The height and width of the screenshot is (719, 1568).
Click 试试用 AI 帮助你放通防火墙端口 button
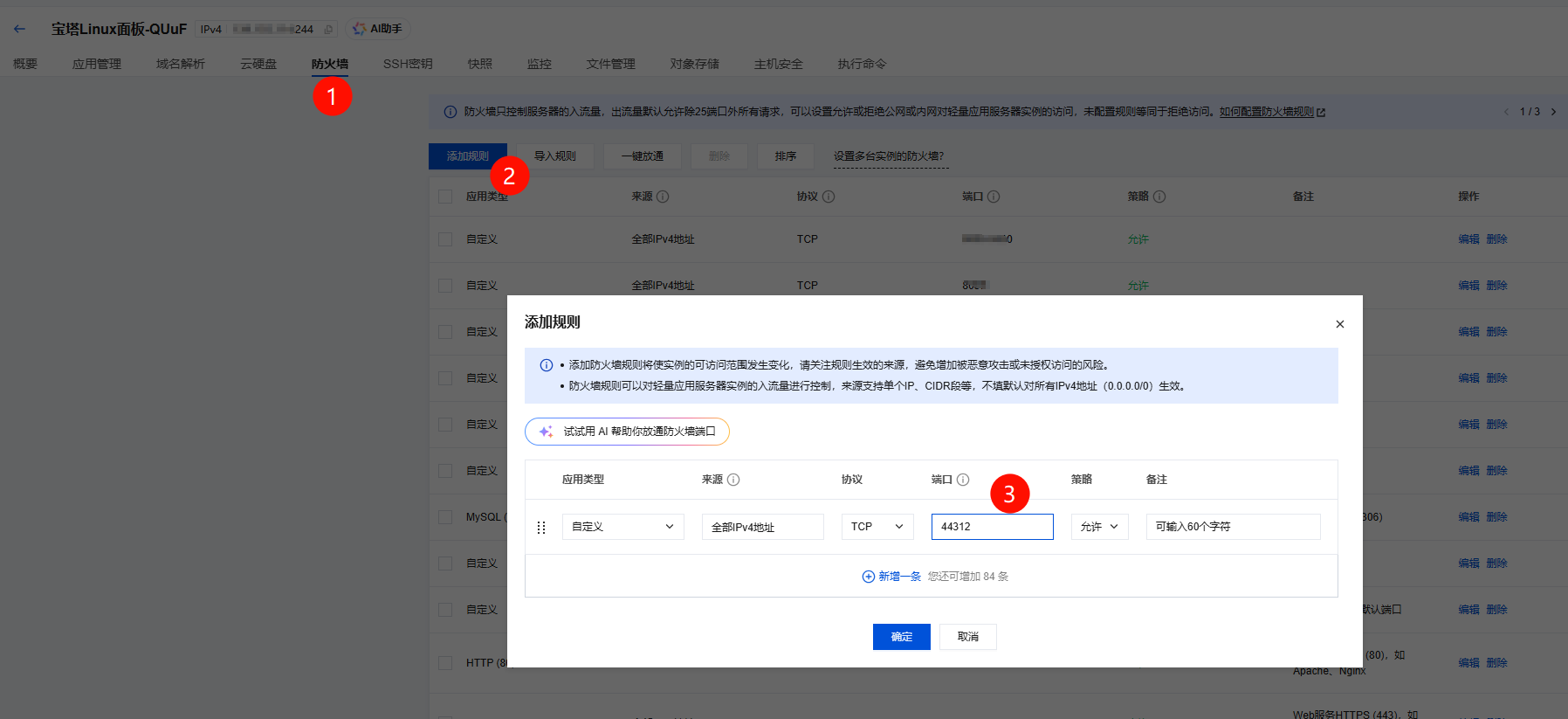(x=627, y=432)
